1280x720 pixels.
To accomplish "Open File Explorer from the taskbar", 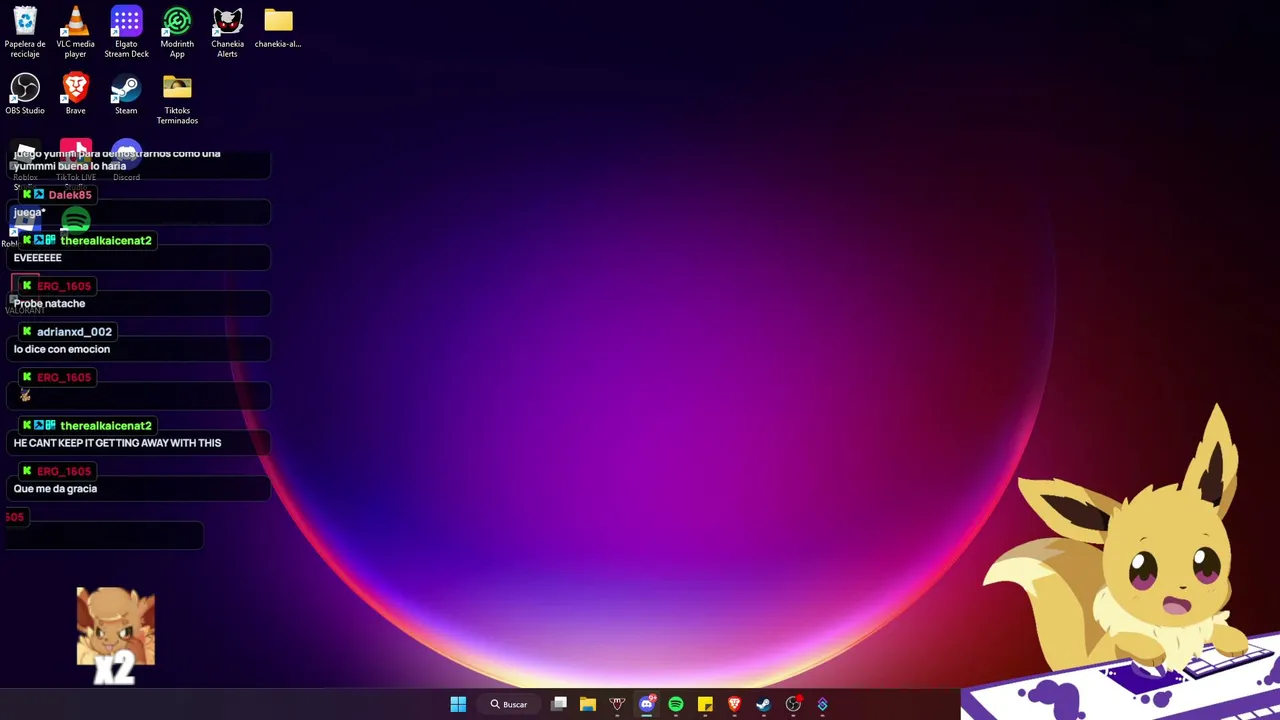I will click(x=588, y=704).
